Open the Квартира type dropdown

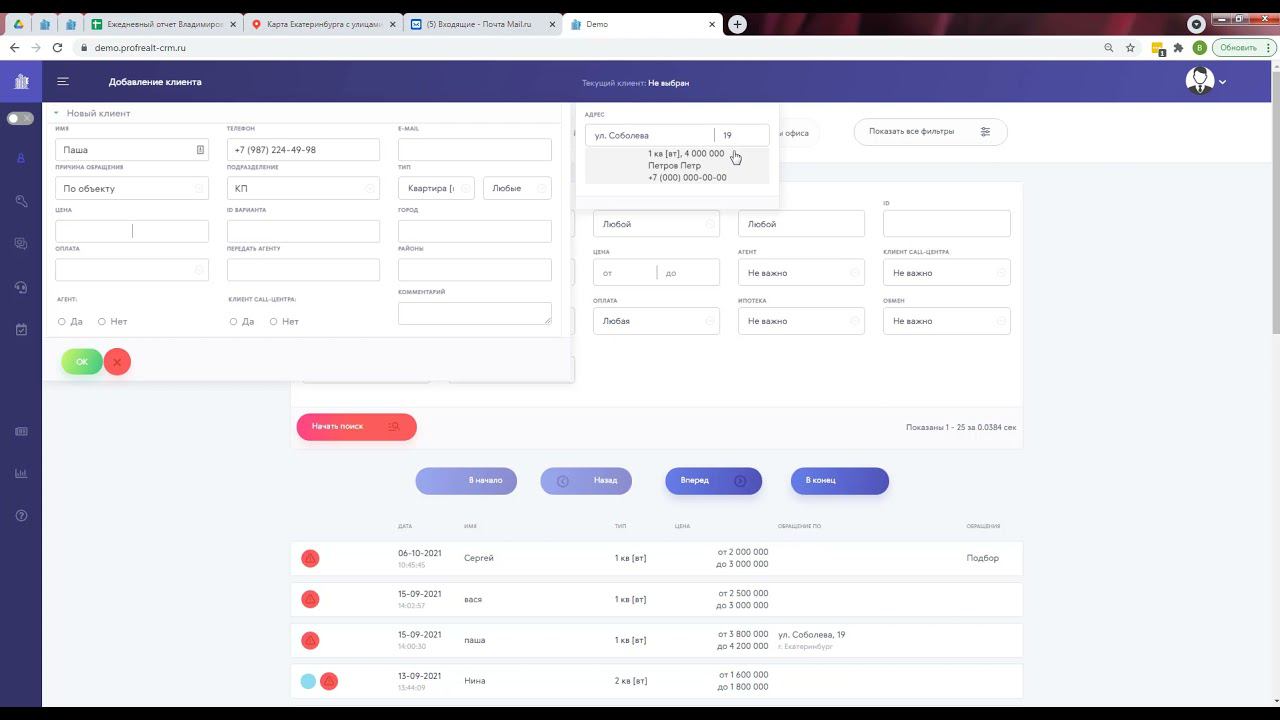(436, 188)
